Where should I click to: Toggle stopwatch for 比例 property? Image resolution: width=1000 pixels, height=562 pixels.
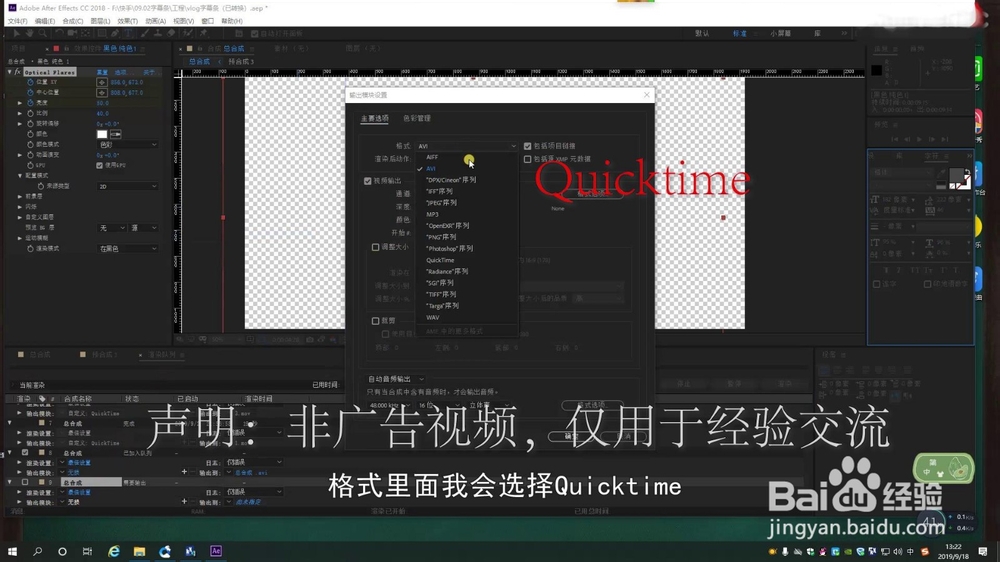(30, 113)
